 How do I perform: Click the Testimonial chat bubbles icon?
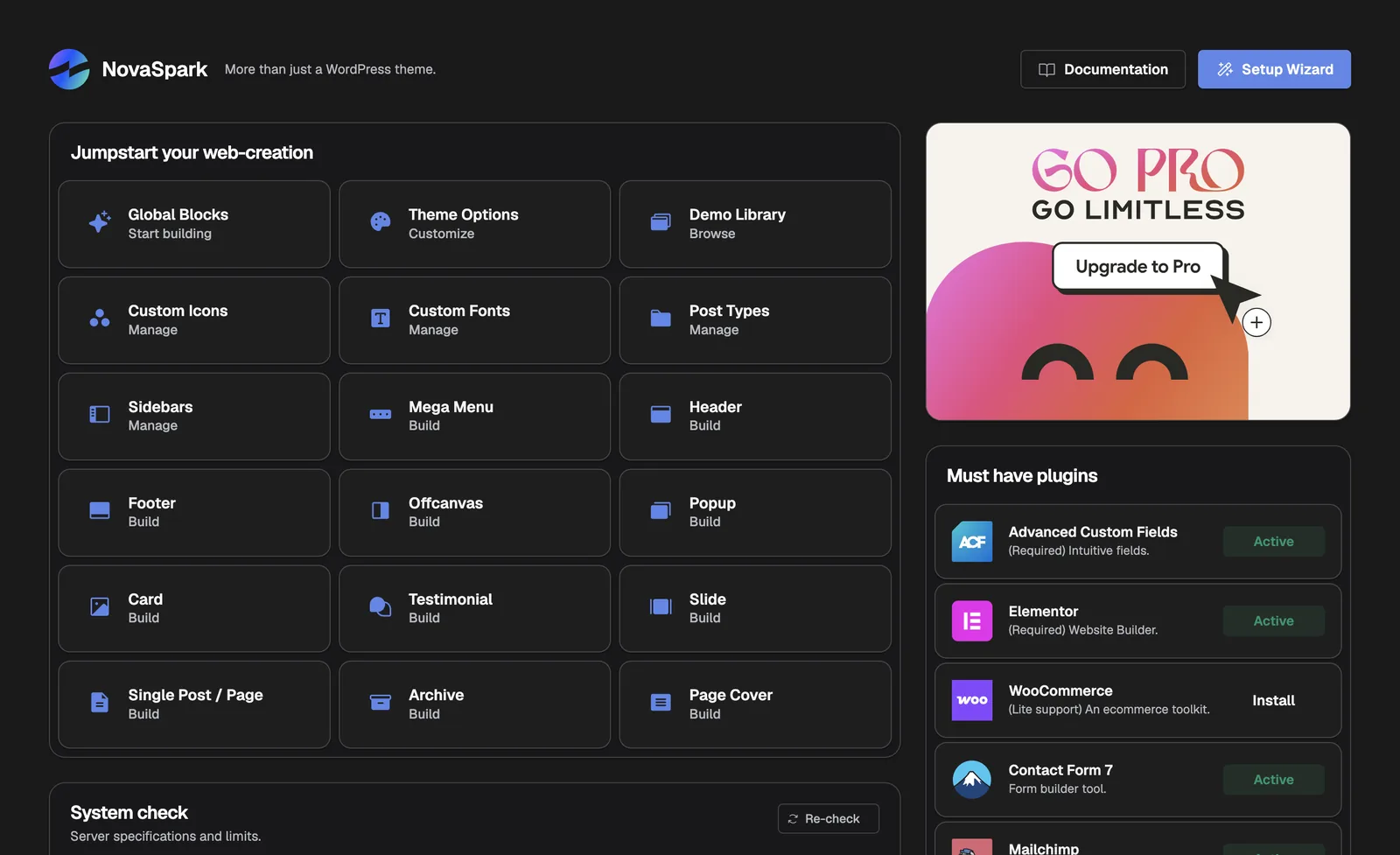(x=381, y=607)
